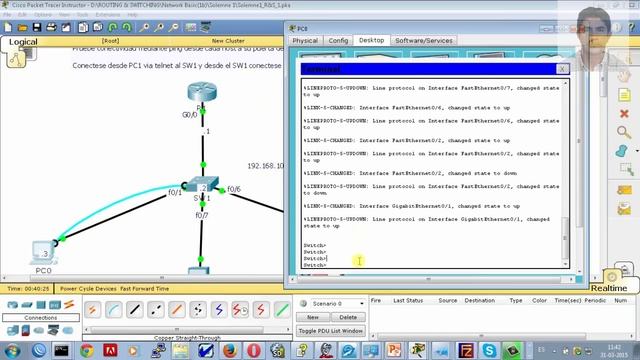Select the red X Delete tool

[x=624, y=113]
